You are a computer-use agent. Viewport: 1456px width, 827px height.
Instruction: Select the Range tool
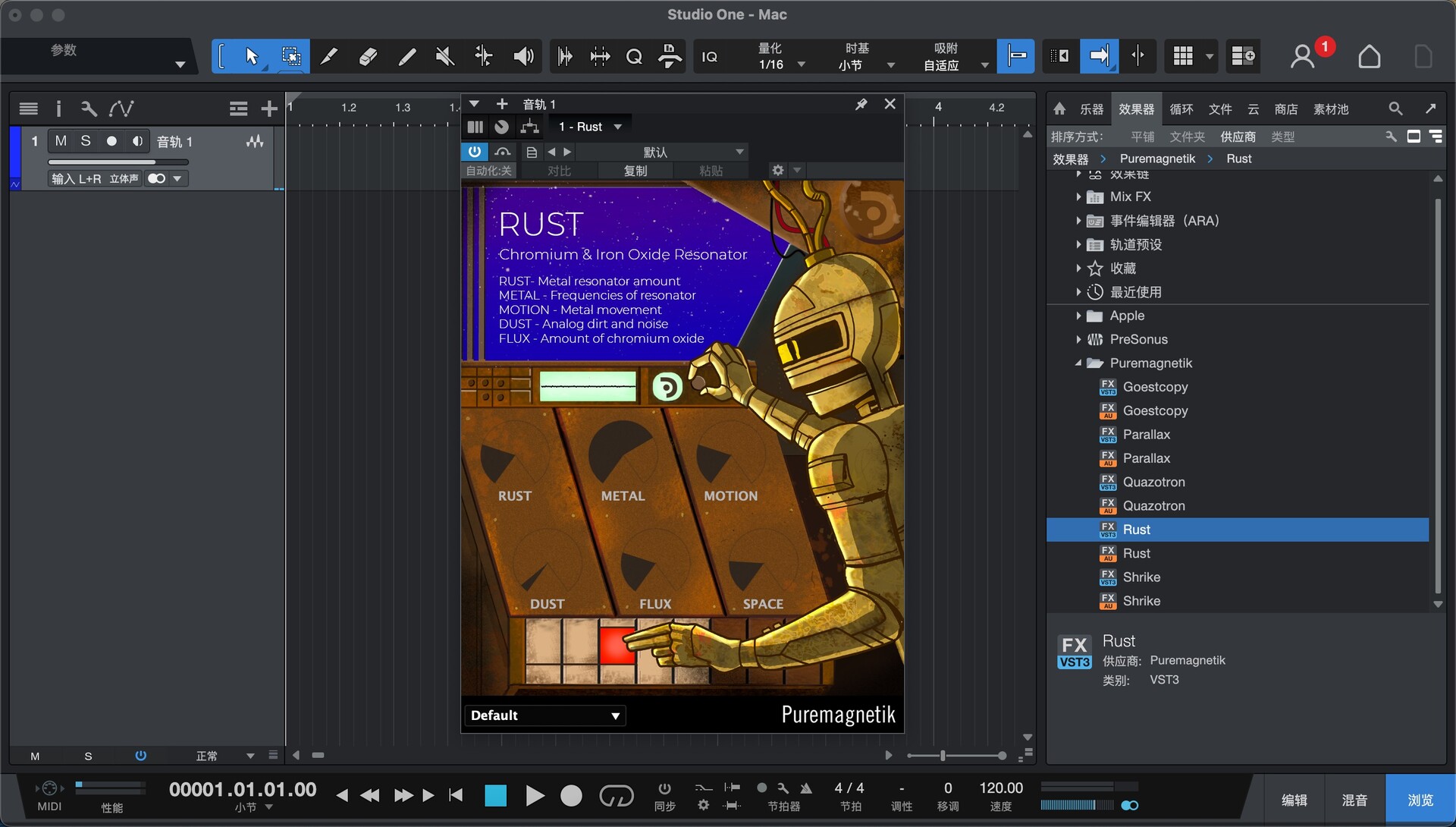(290, 56)
